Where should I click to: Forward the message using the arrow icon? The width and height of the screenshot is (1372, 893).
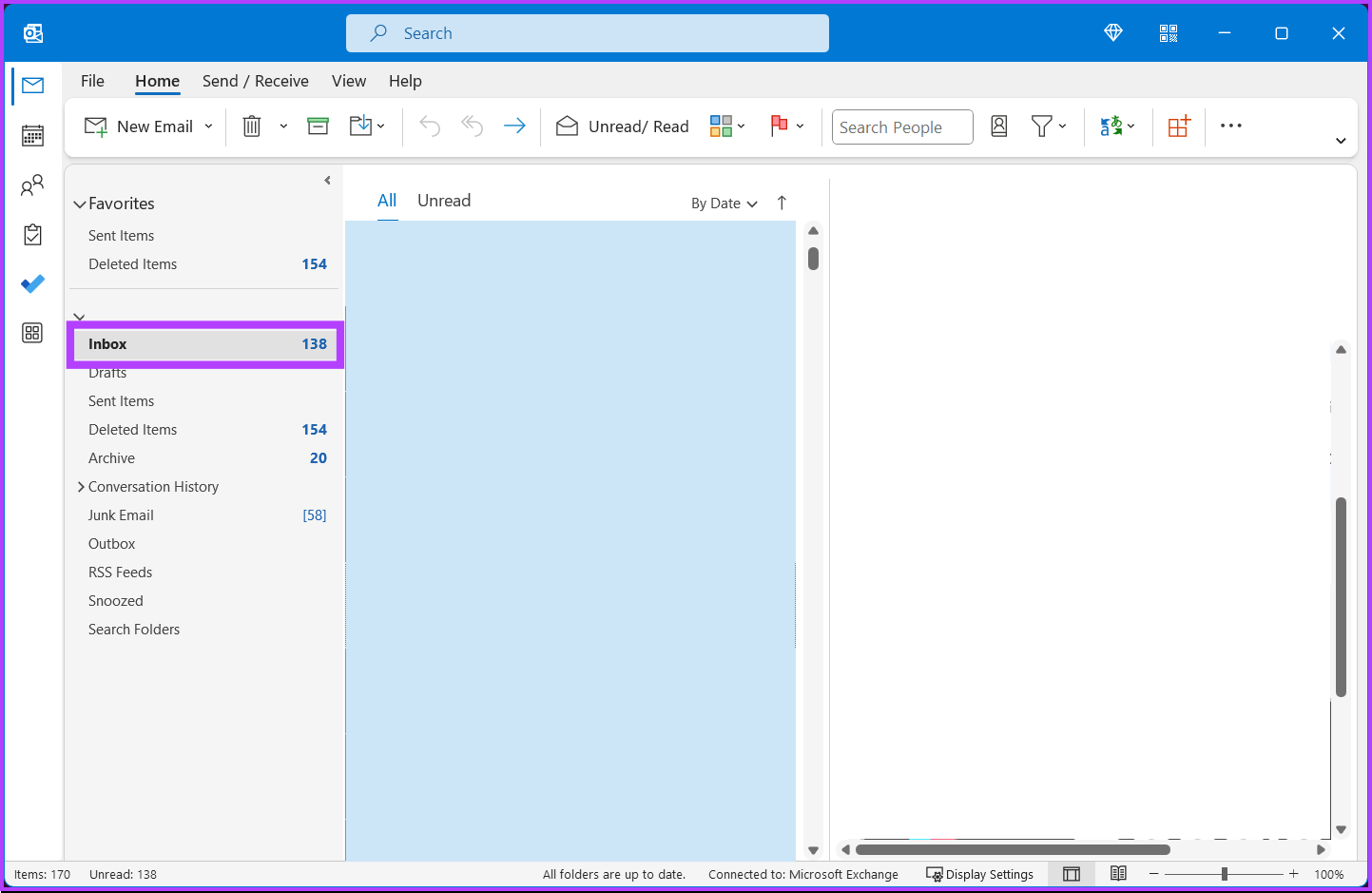[514, 125]
